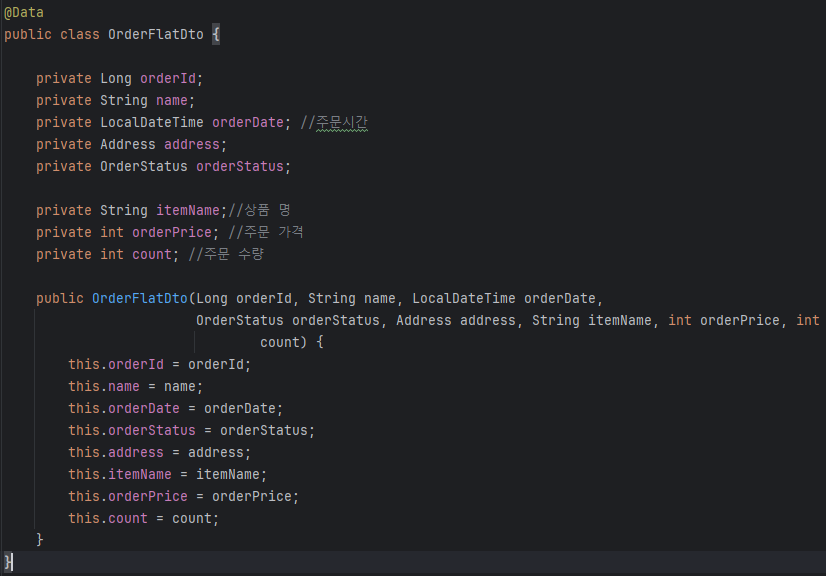Click orderDate in the LocalDateTime field line
This screenshot has height=576, width=826.
248,122
